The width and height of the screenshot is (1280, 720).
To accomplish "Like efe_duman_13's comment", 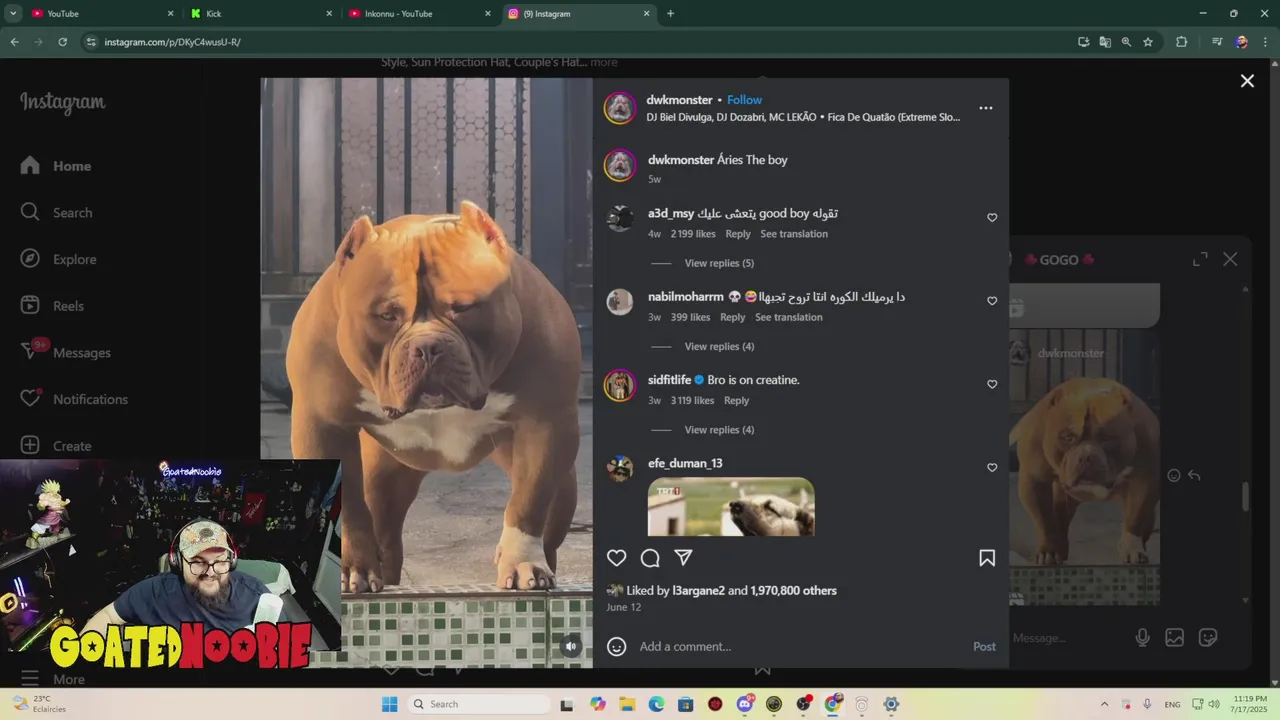I will [992, 467].
